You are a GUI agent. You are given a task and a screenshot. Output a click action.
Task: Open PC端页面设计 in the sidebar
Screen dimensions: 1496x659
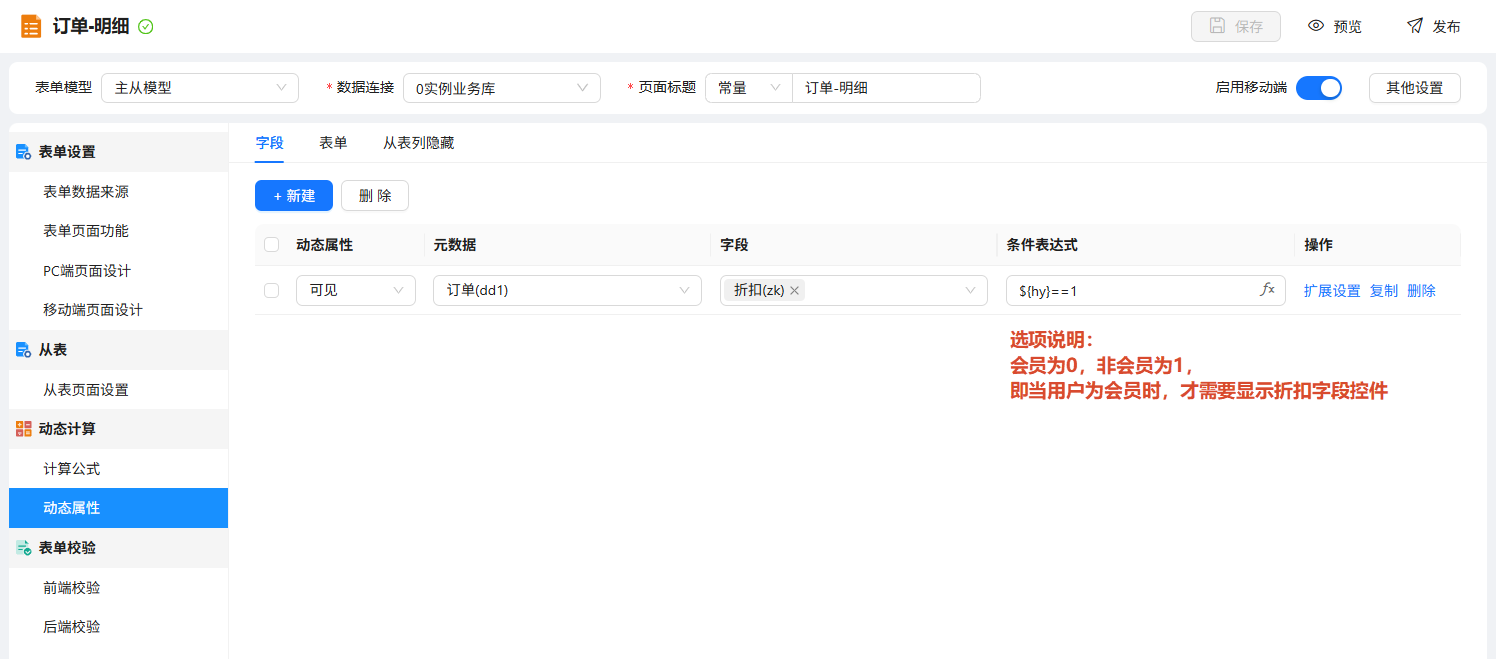pos(118,271)
